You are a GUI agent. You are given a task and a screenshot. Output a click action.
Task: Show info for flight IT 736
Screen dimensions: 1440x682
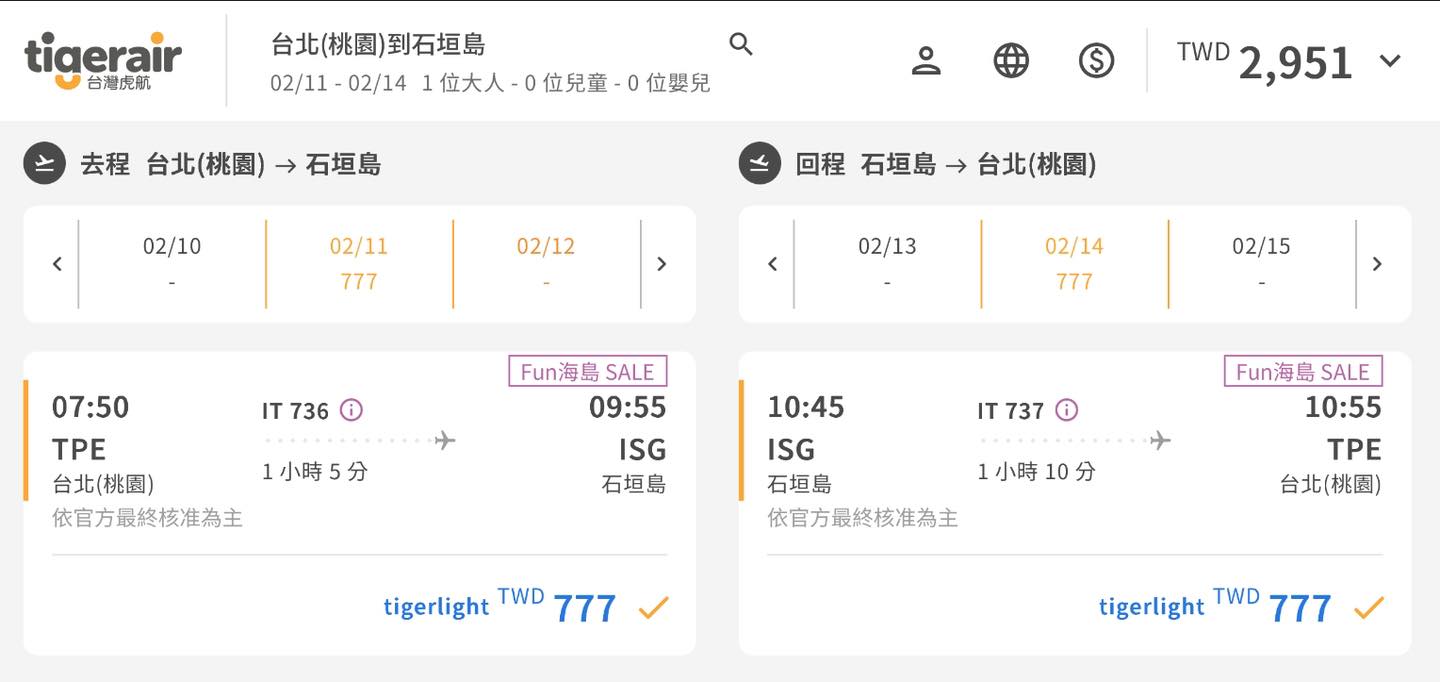coord(351,410)
